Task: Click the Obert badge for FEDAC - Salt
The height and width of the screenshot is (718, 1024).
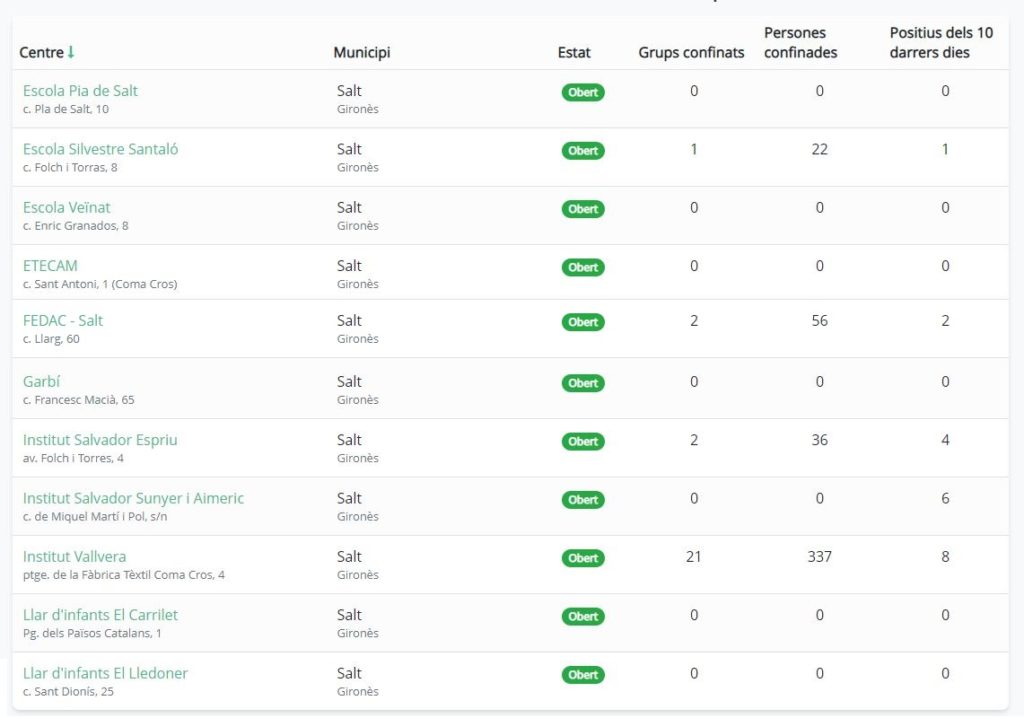Action: (x=583, y=322)
